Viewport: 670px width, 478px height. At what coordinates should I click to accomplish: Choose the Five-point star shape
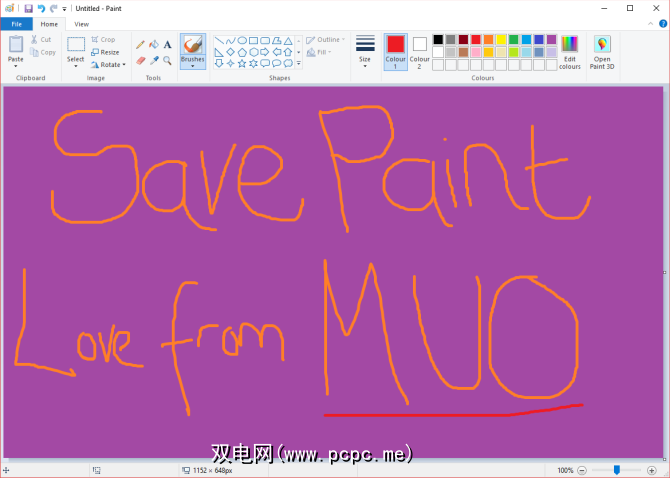242,64
